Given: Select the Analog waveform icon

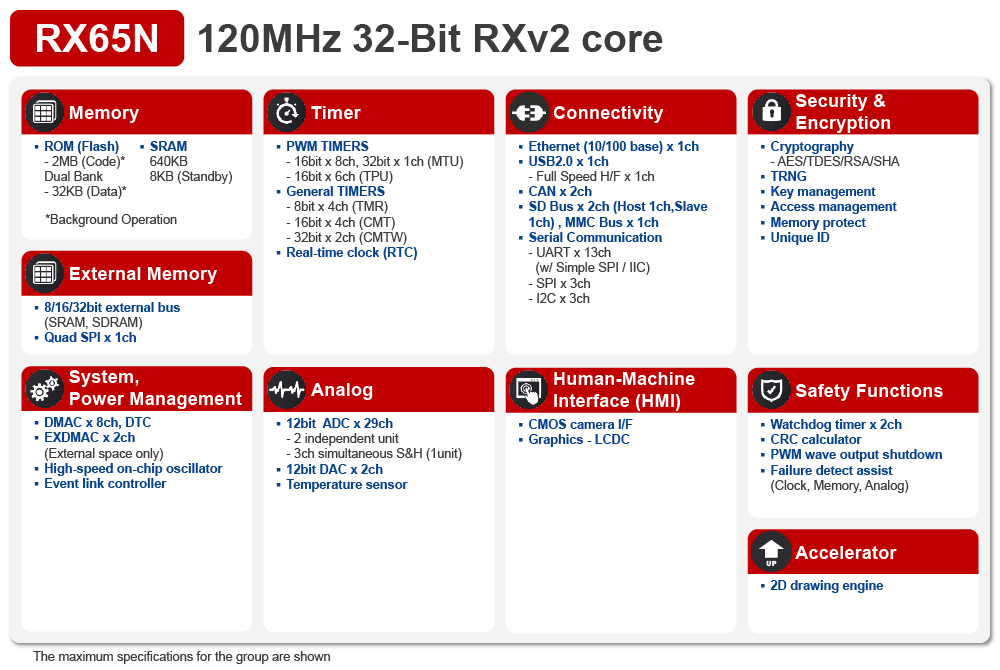Looking at the screenshot, I should [x=287, y=389].
